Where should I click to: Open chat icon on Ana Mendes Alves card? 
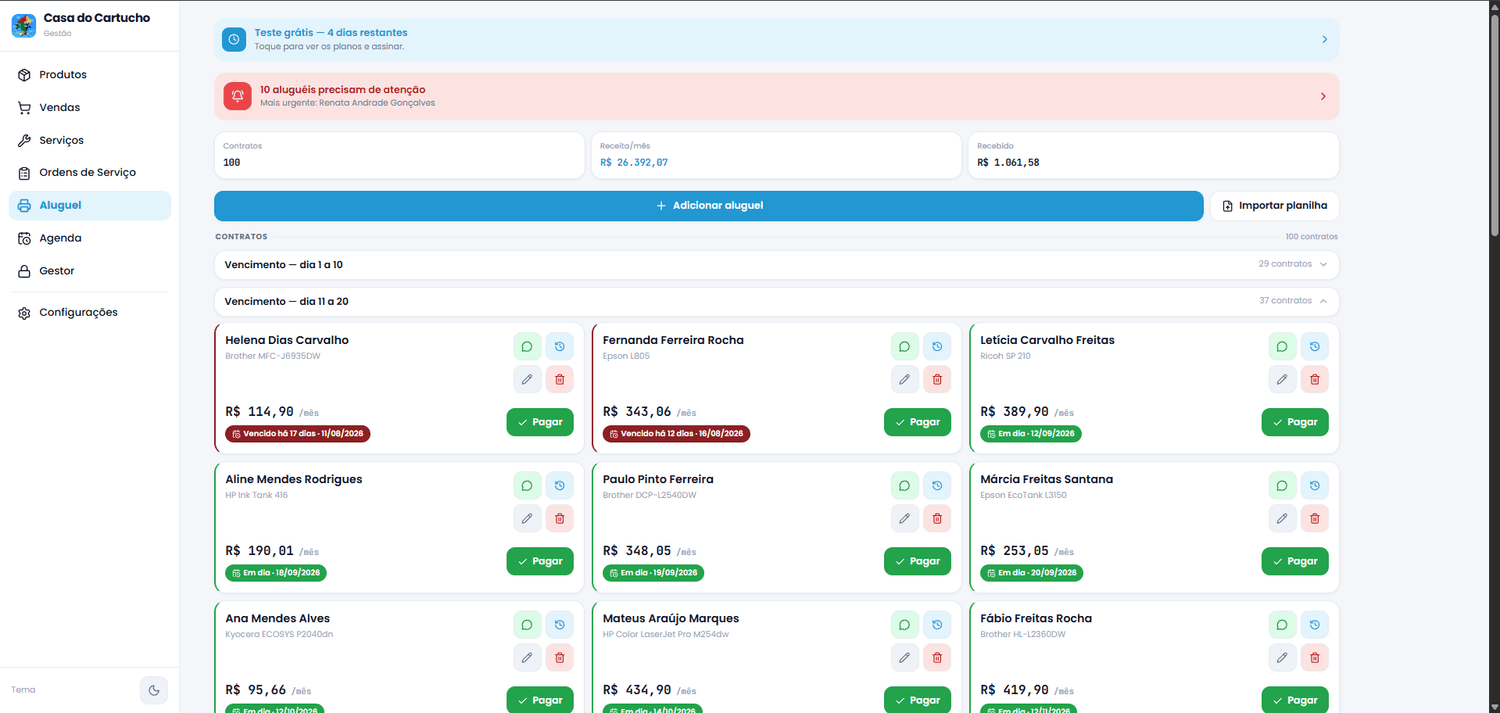(x=527, y=625)
